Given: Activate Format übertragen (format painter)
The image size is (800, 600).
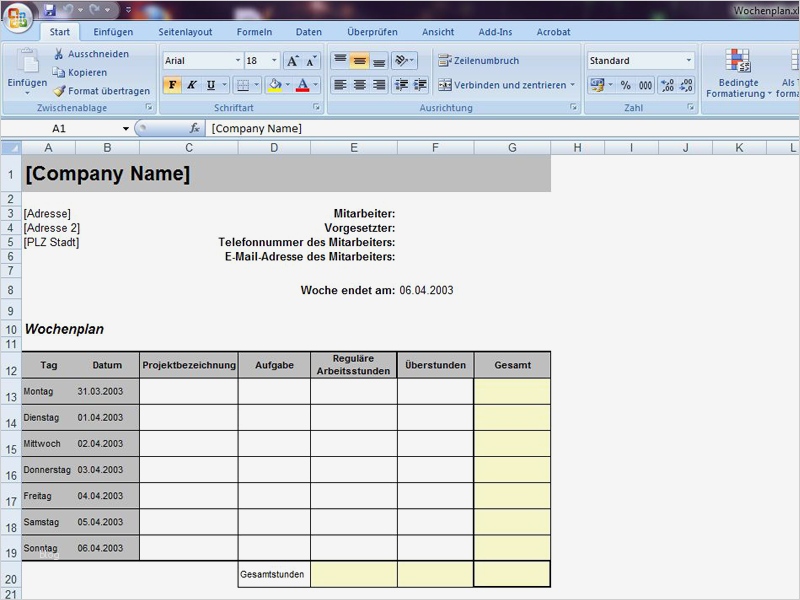Looking at the screenshot, I should point(60,91).
